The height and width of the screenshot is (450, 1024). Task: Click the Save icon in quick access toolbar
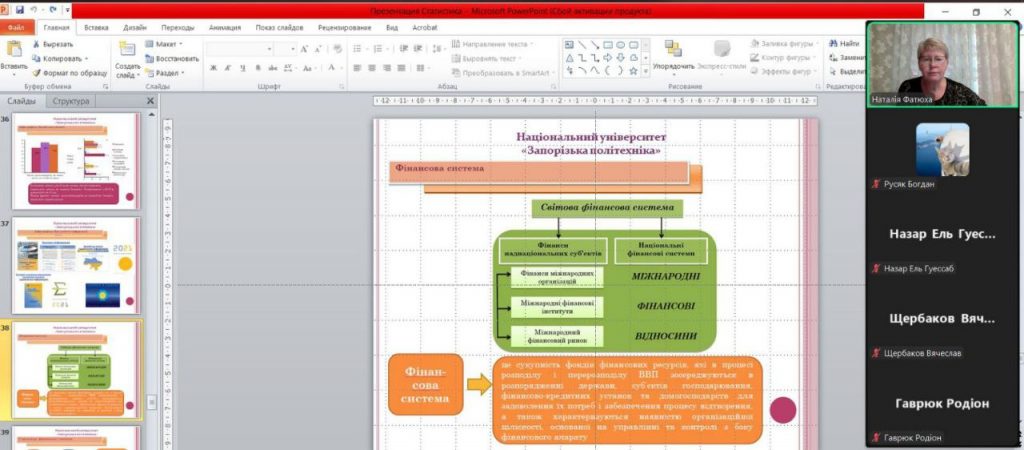coord(19,10)
